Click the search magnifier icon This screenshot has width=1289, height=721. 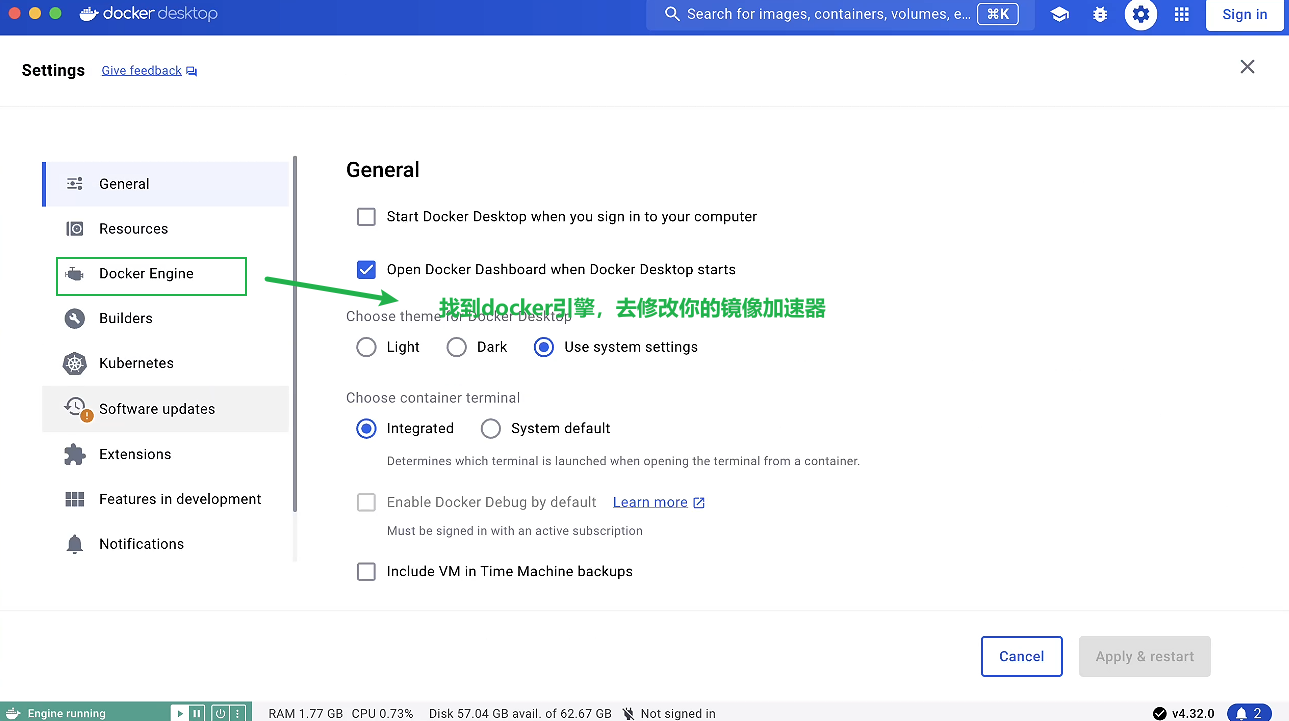click(x=672, y=14)
